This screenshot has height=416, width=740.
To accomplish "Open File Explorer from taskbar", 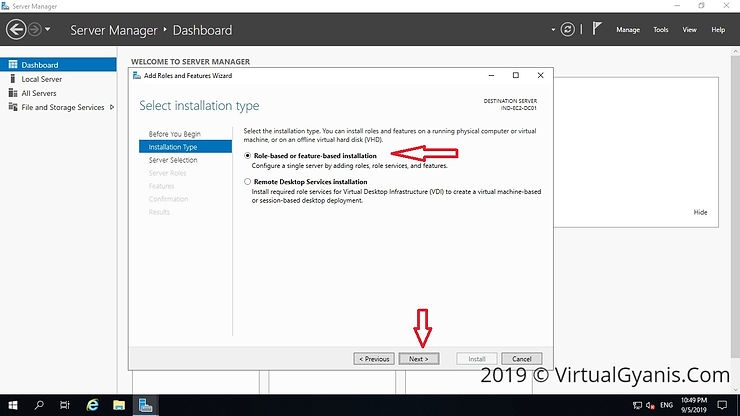I will [x=118, y=405].
